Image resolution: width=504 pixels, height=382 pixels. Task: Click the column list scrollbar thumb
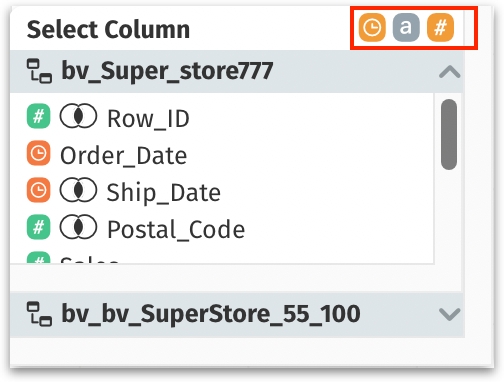[x=449, y=134]
